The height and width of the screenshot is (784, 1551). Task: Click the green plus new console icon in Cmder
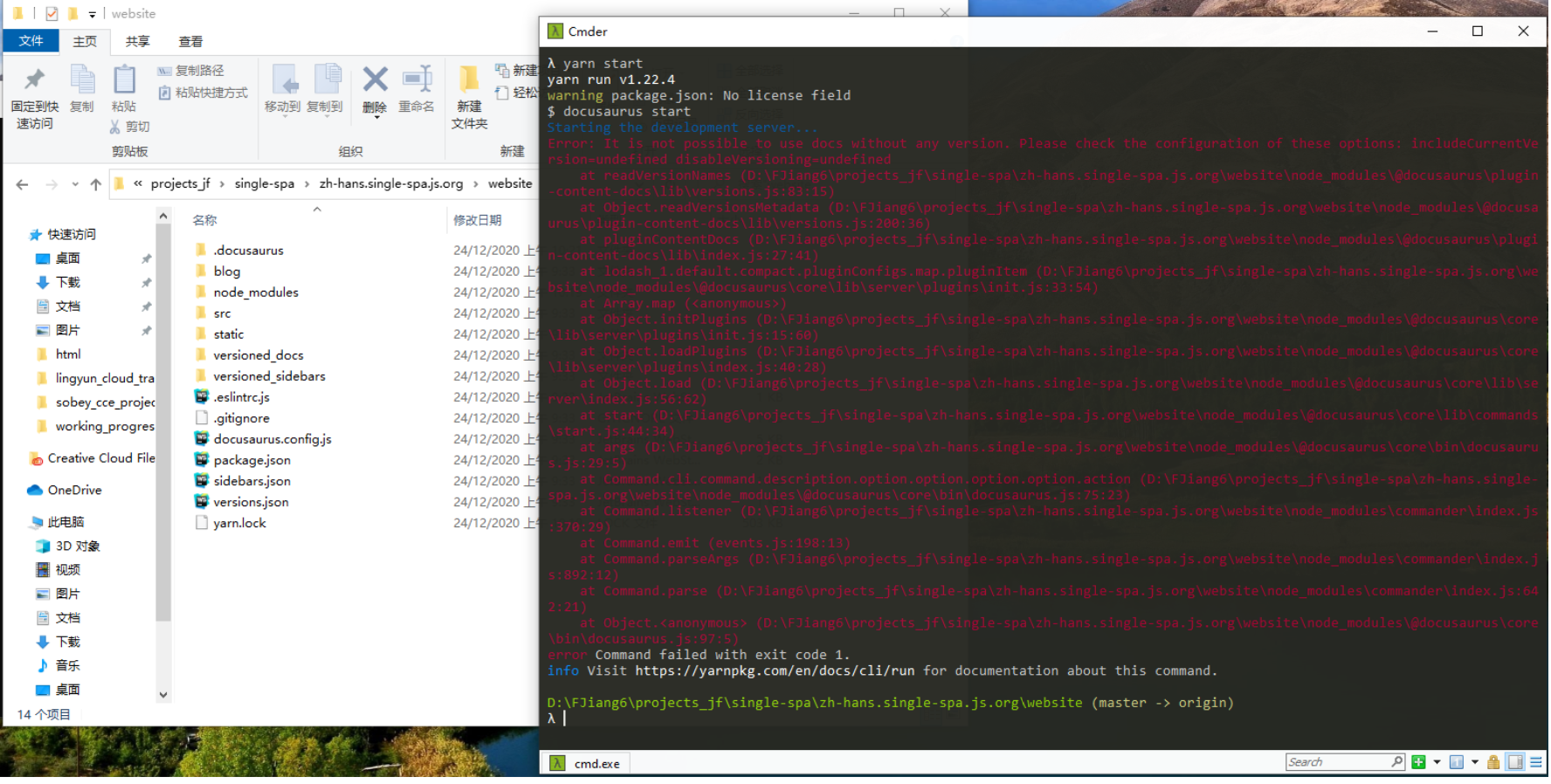click(x=1418, y=762)
